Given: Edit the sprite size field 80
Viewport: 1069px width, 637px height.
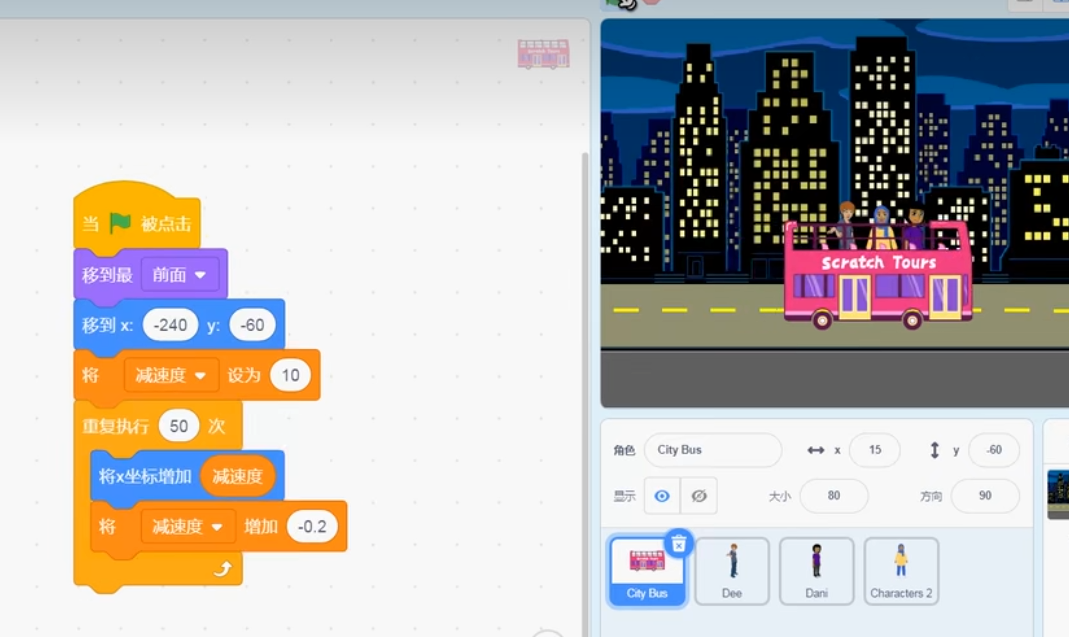Looking at the screenshot, I should click(834, 496).
